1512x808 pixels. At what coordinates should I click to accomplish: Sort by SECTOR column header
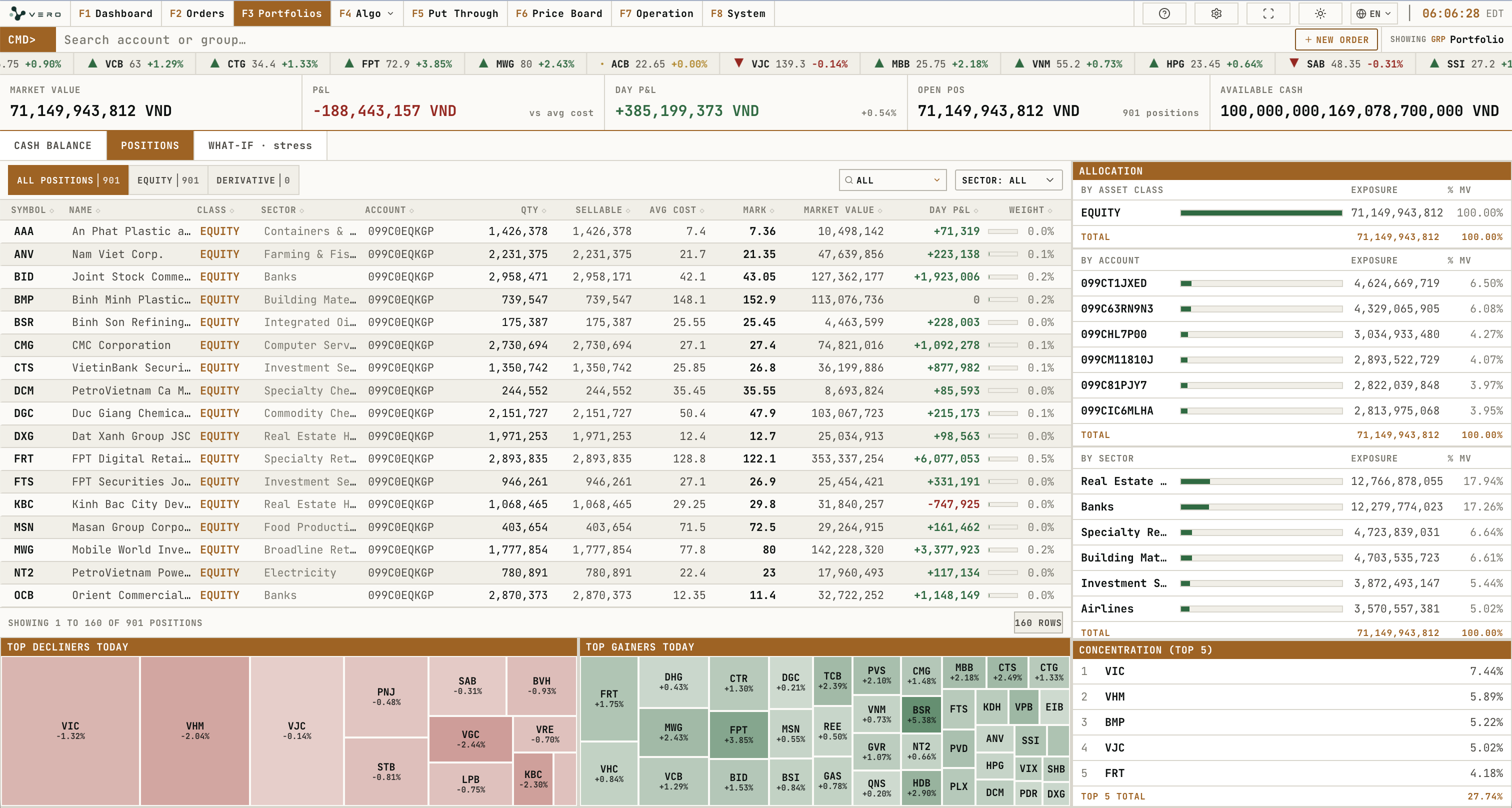pos(282,210)
